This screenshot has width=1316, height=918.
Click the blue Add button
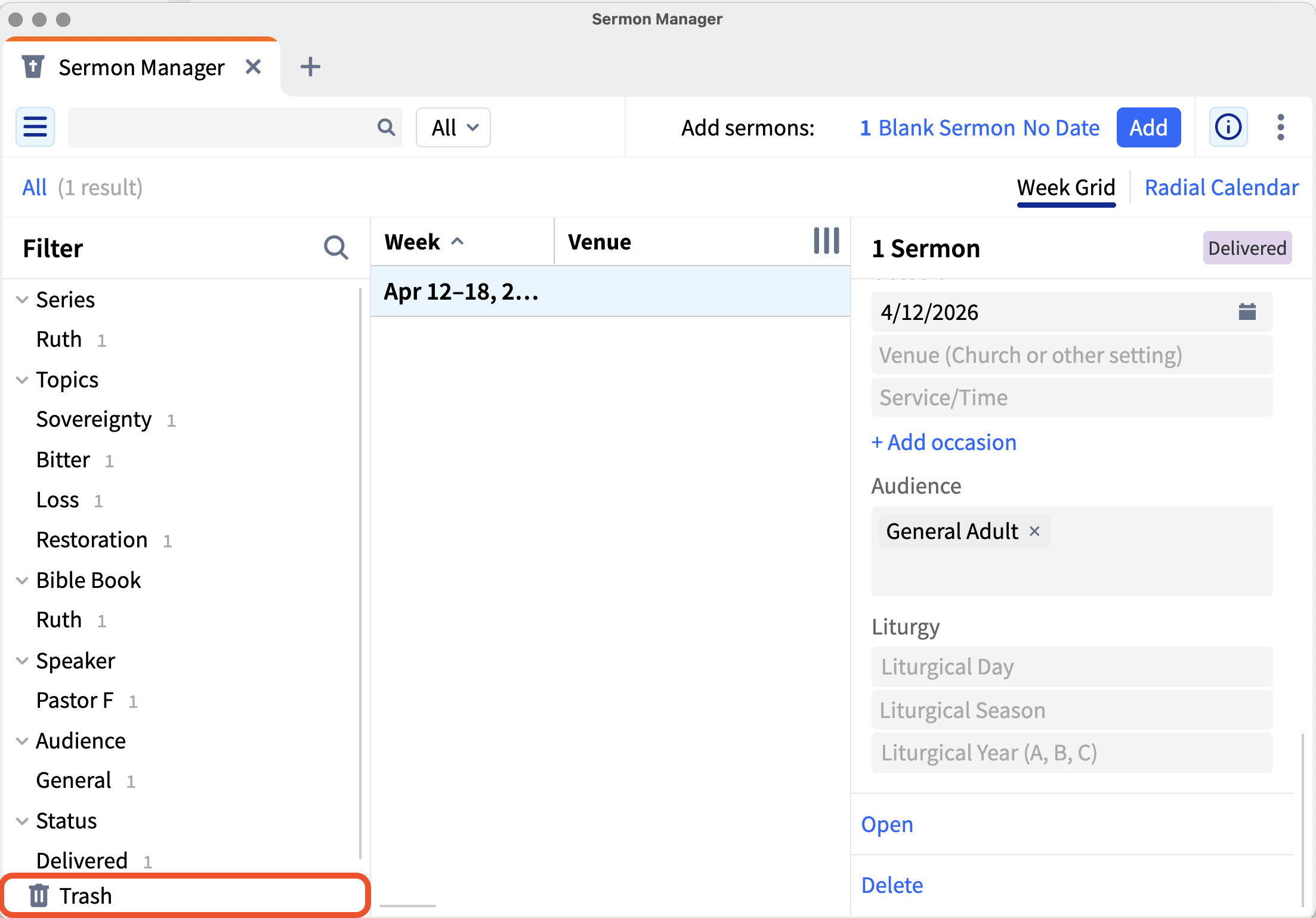tap(1148, 127)
